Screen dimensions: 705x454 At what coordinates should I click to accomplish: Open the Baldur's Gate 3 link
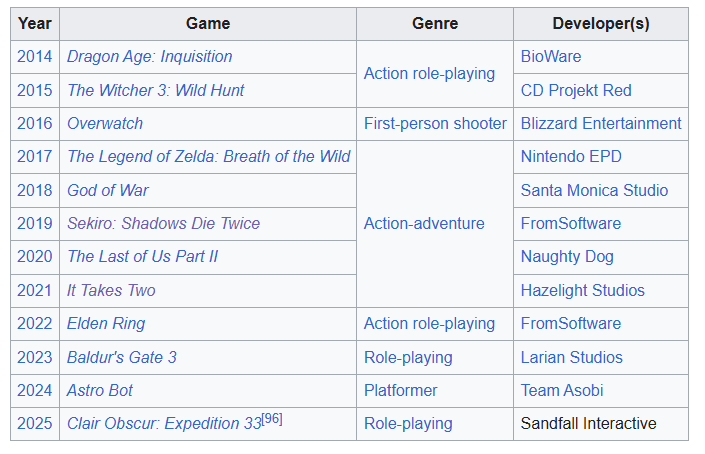point(122,358)
